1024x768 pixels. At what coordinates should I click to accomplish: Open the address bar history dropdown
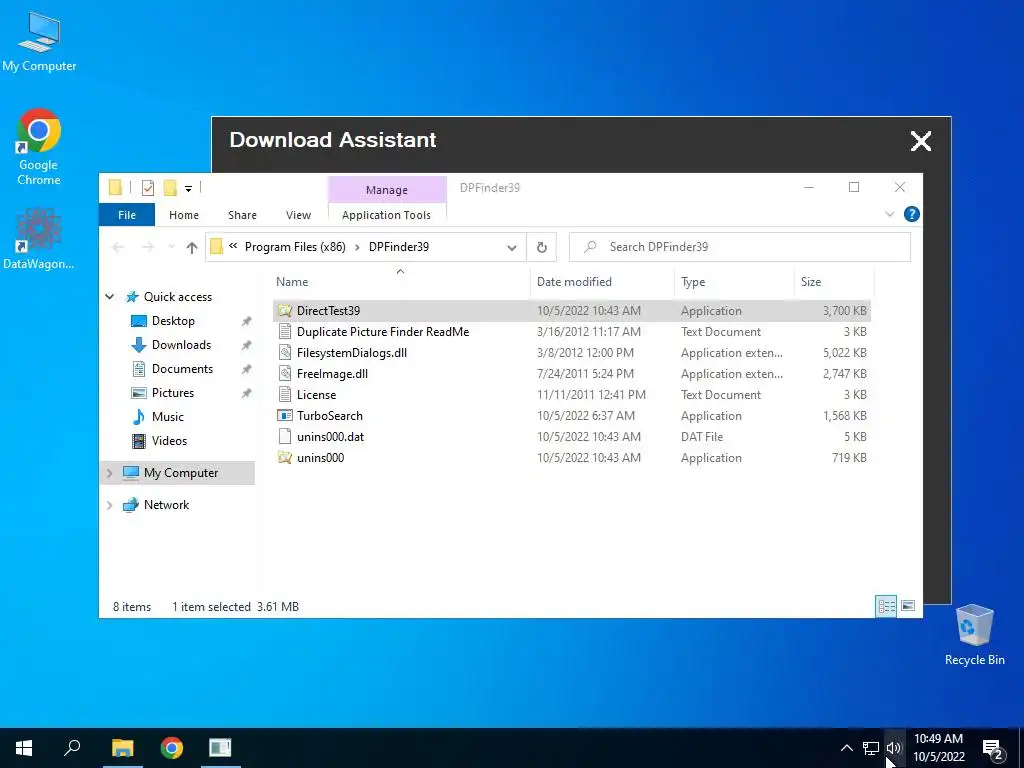tap(512, 248)
